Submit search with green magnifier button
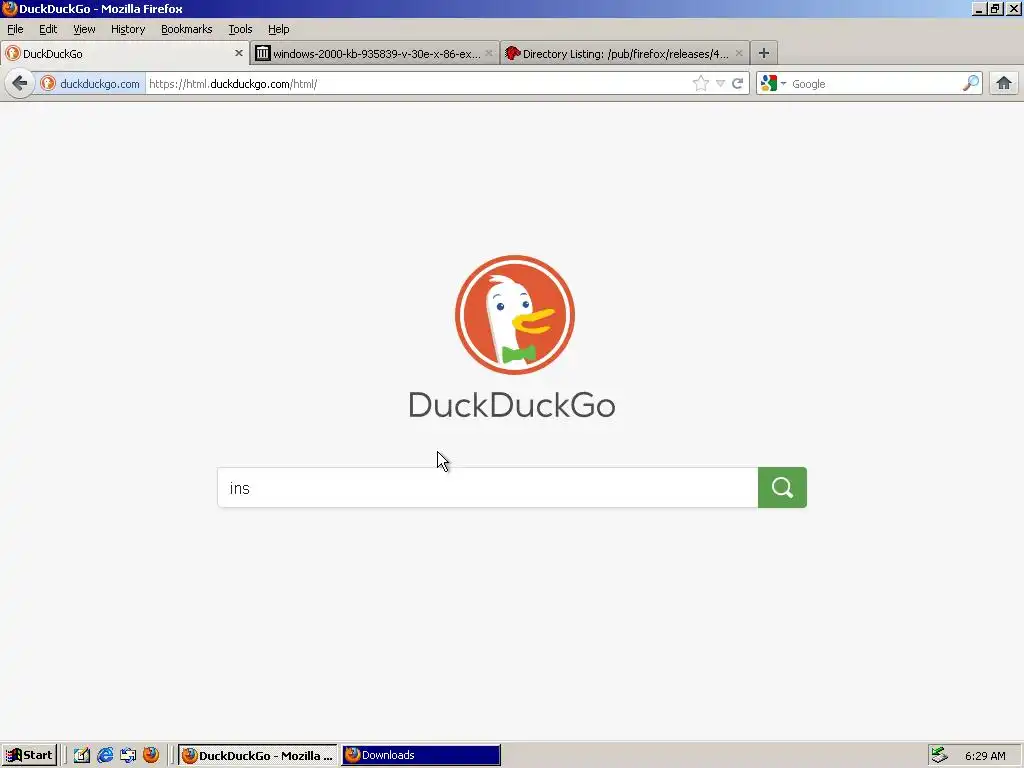1024x768 pixels. (x=782, y=488)
